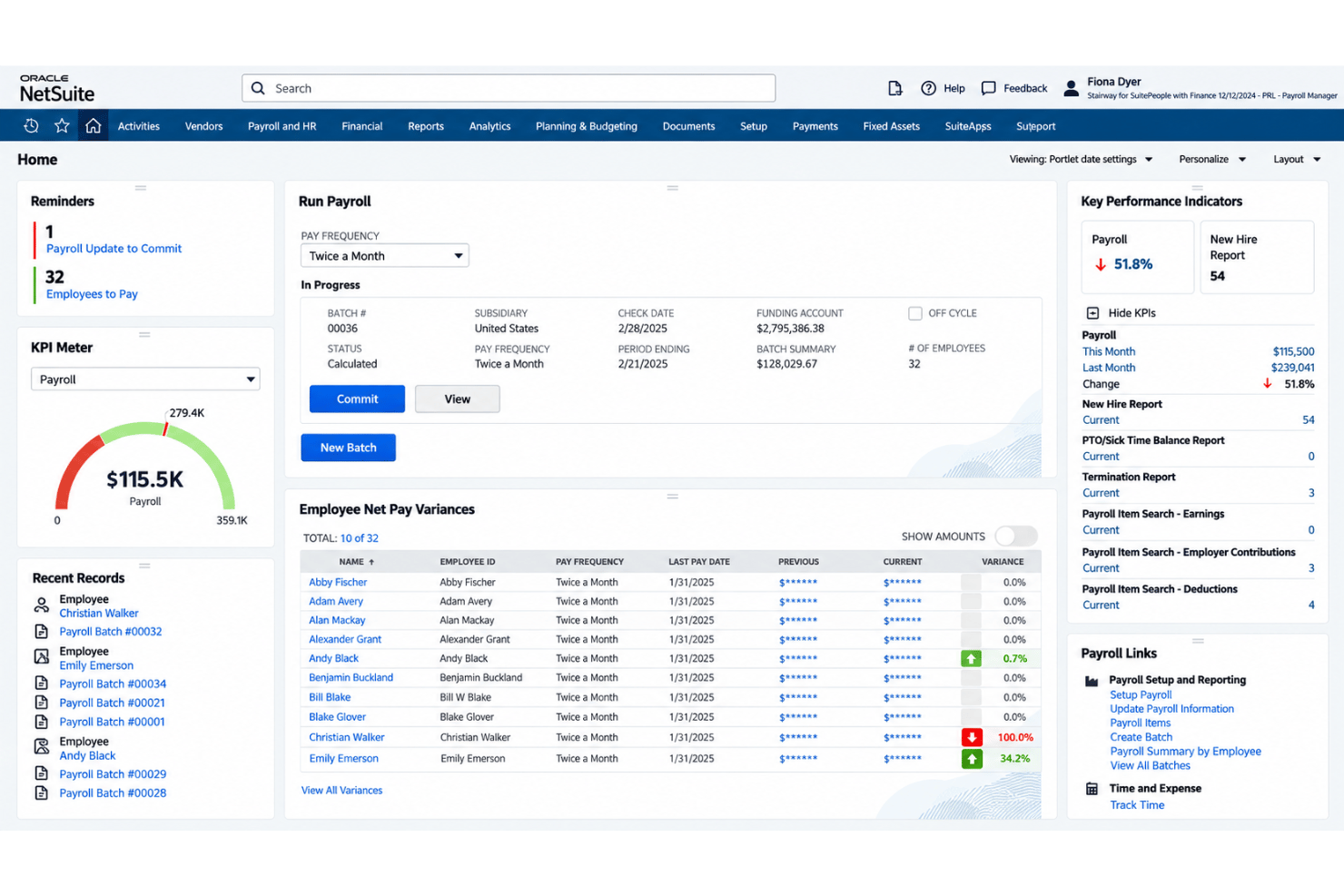This screenshot has width=1344, height=896.
Task: Open the KPI Meter Payroll dropdown
Action: tap(145, 379)
